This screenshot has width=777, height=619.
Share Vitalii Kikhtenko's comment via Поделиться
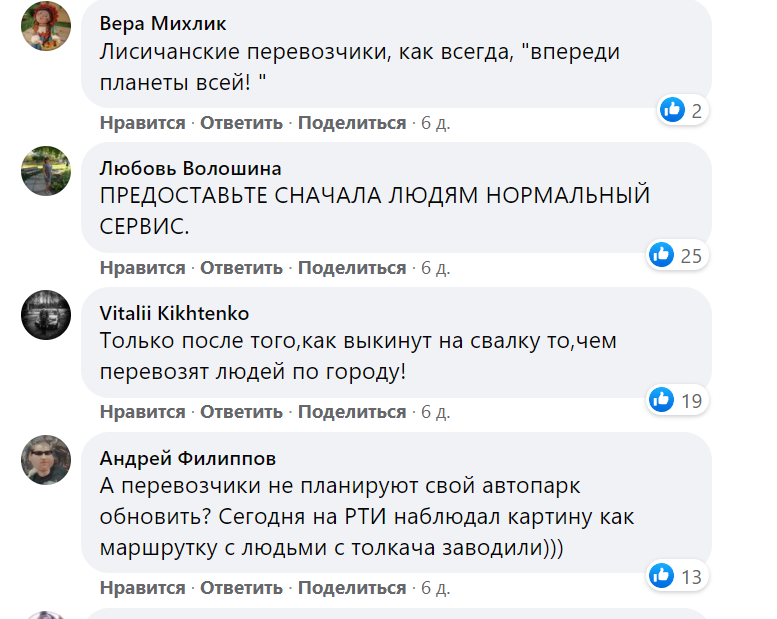[352, 412]
